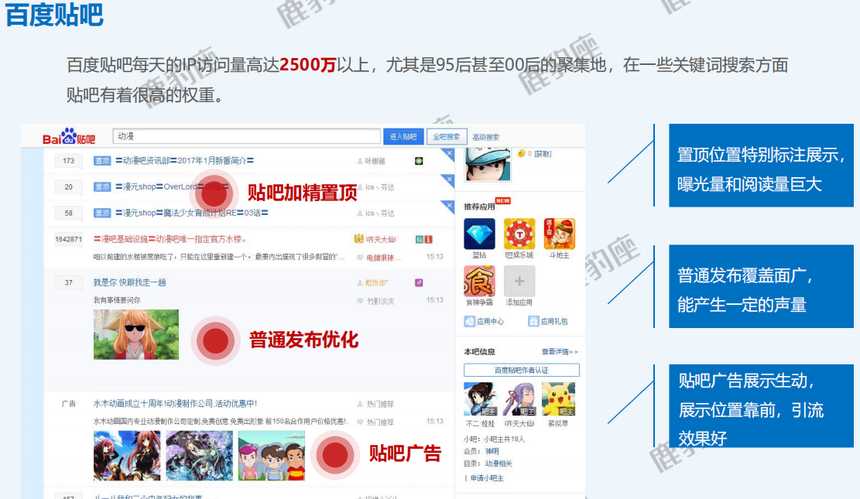Open the ad link 水木动画成立十周年
This screenshot has width=860, height=499.
(175, 404)
